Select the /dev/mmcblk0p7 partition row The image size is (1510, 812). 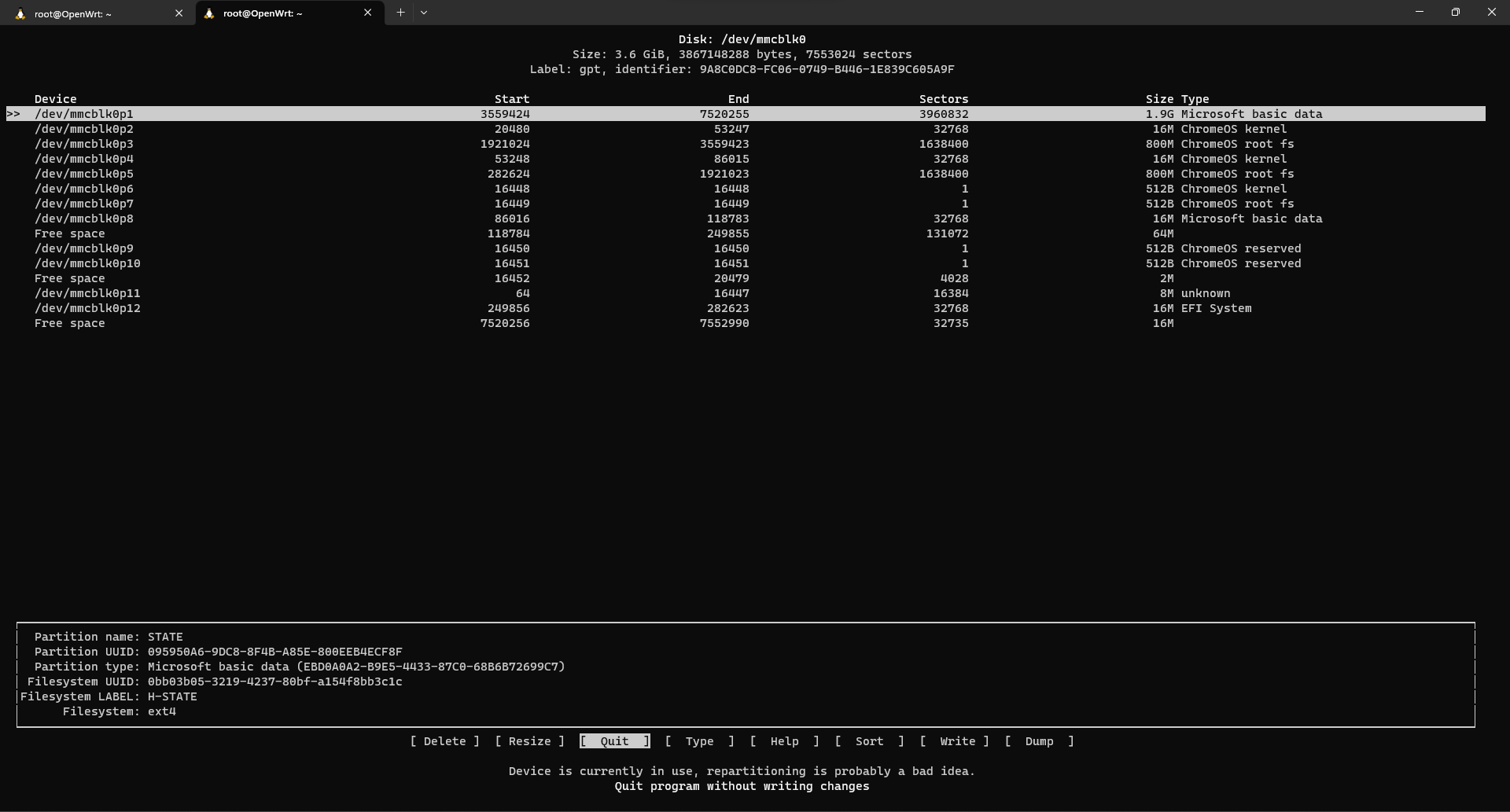pos(746,204)
